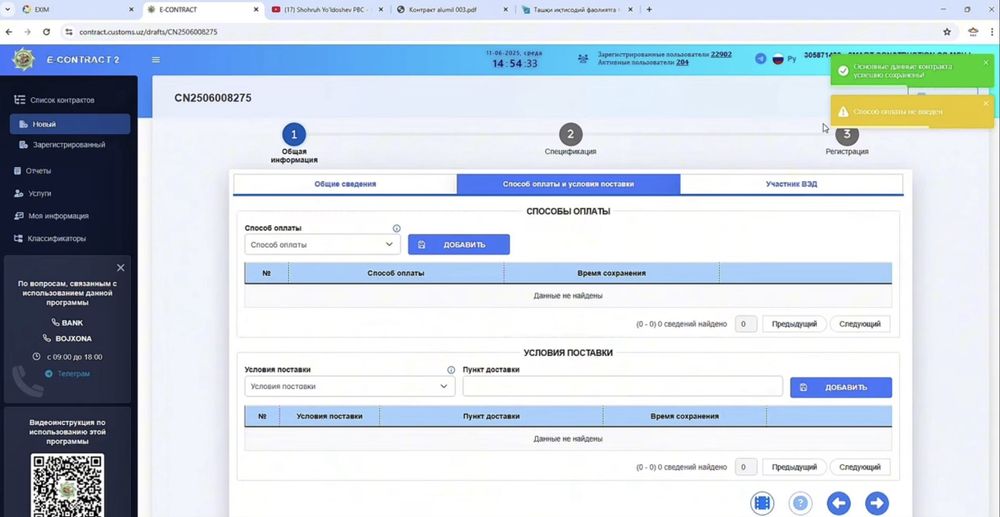The height and width of the screenshot is (517, 1000).
Task: Click contract number CN2506008275 heading
Action: tap(213, 98)
